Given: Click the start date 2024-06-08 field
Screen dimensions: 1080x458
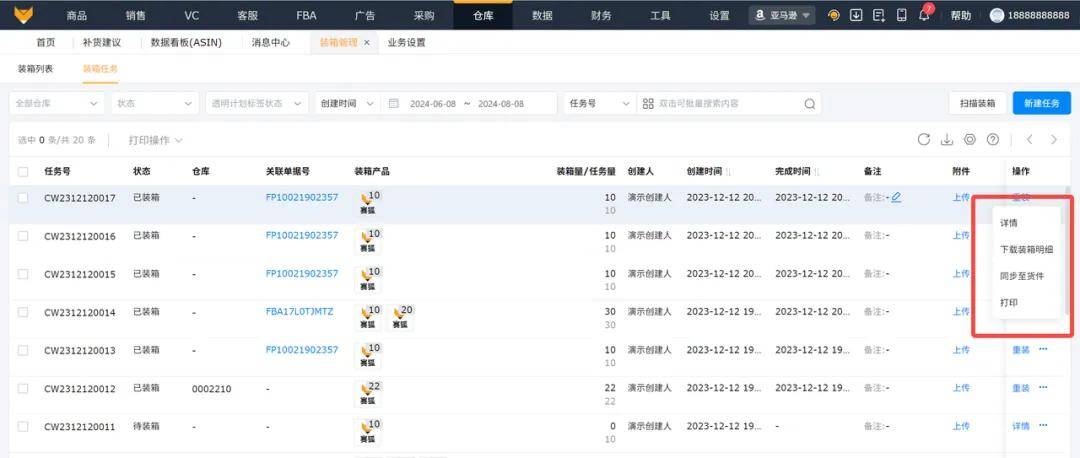Looking at the screenshot, I should pos(433,104).
